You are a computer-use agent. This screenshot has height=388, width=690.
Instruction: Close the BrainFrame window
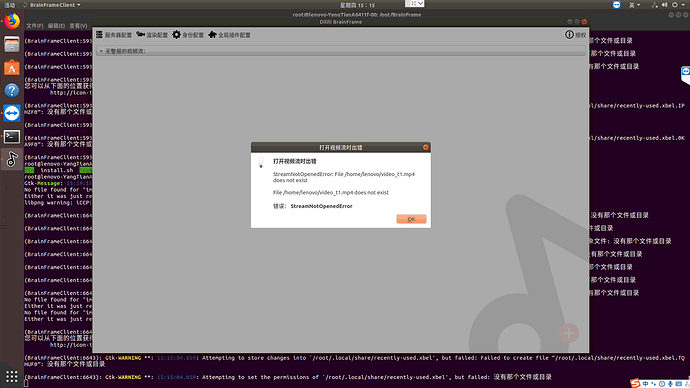click(584, 22)
